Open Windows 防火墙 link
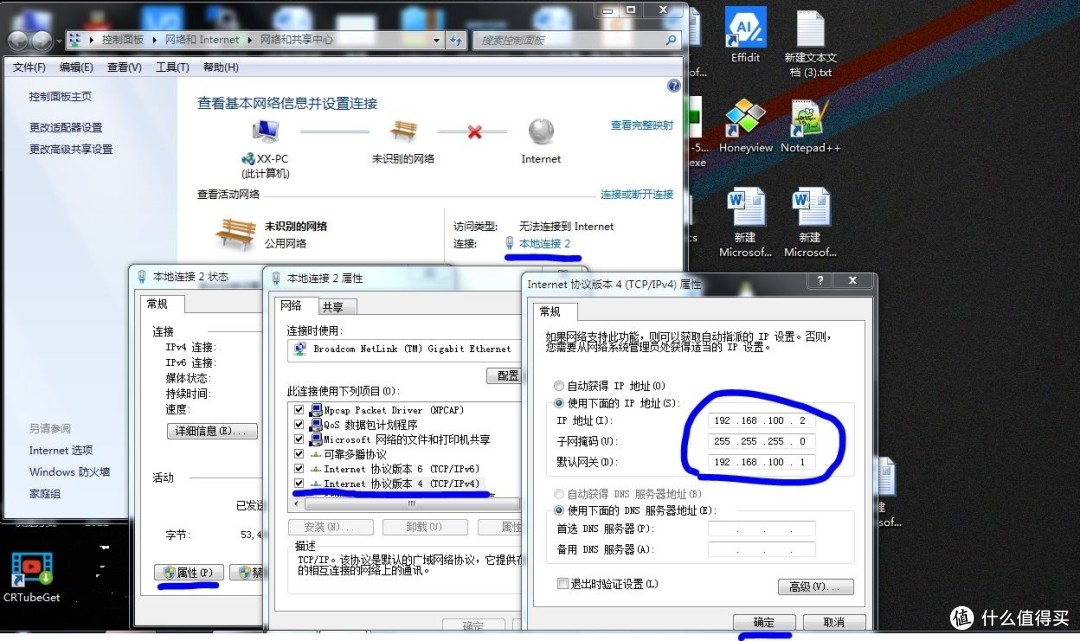The image size is (1080, 641). [69, 472]
